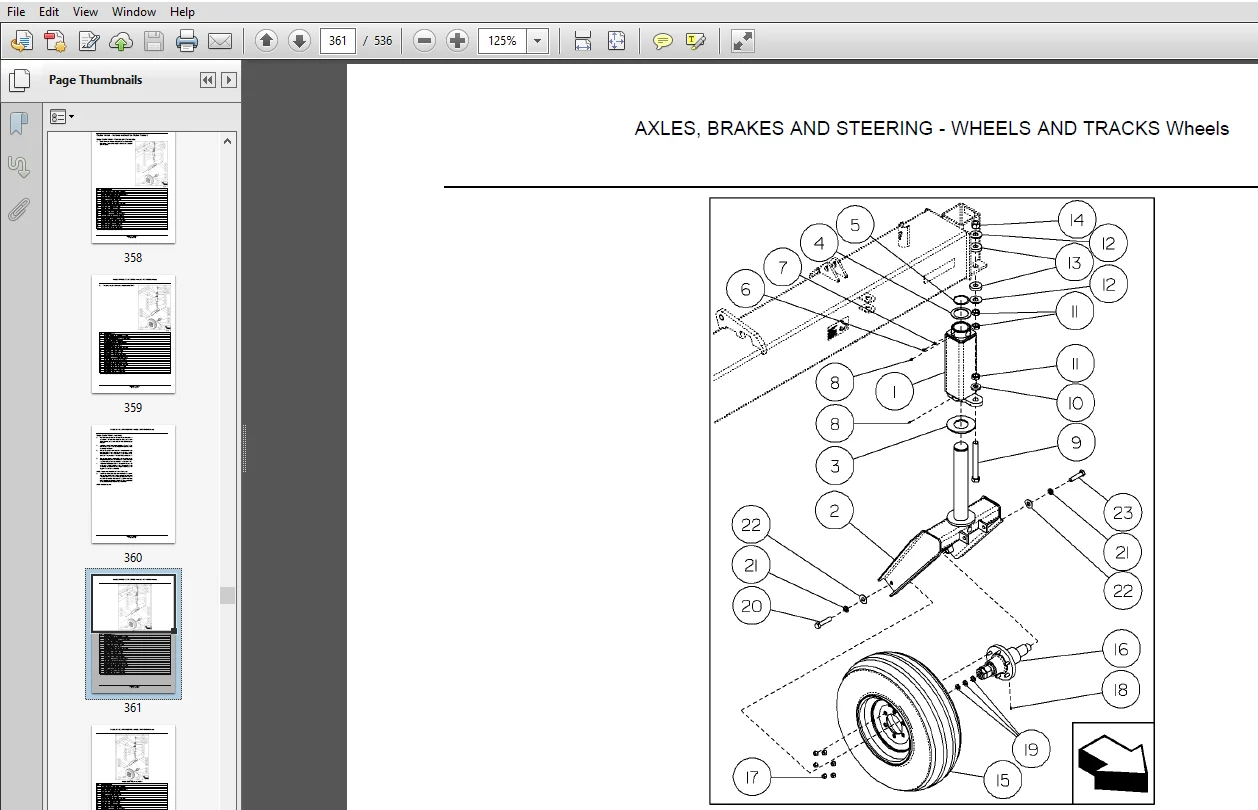
Task: Click the page heading AXLES, BRAKES AND STEERING
Action: point(931,128)
